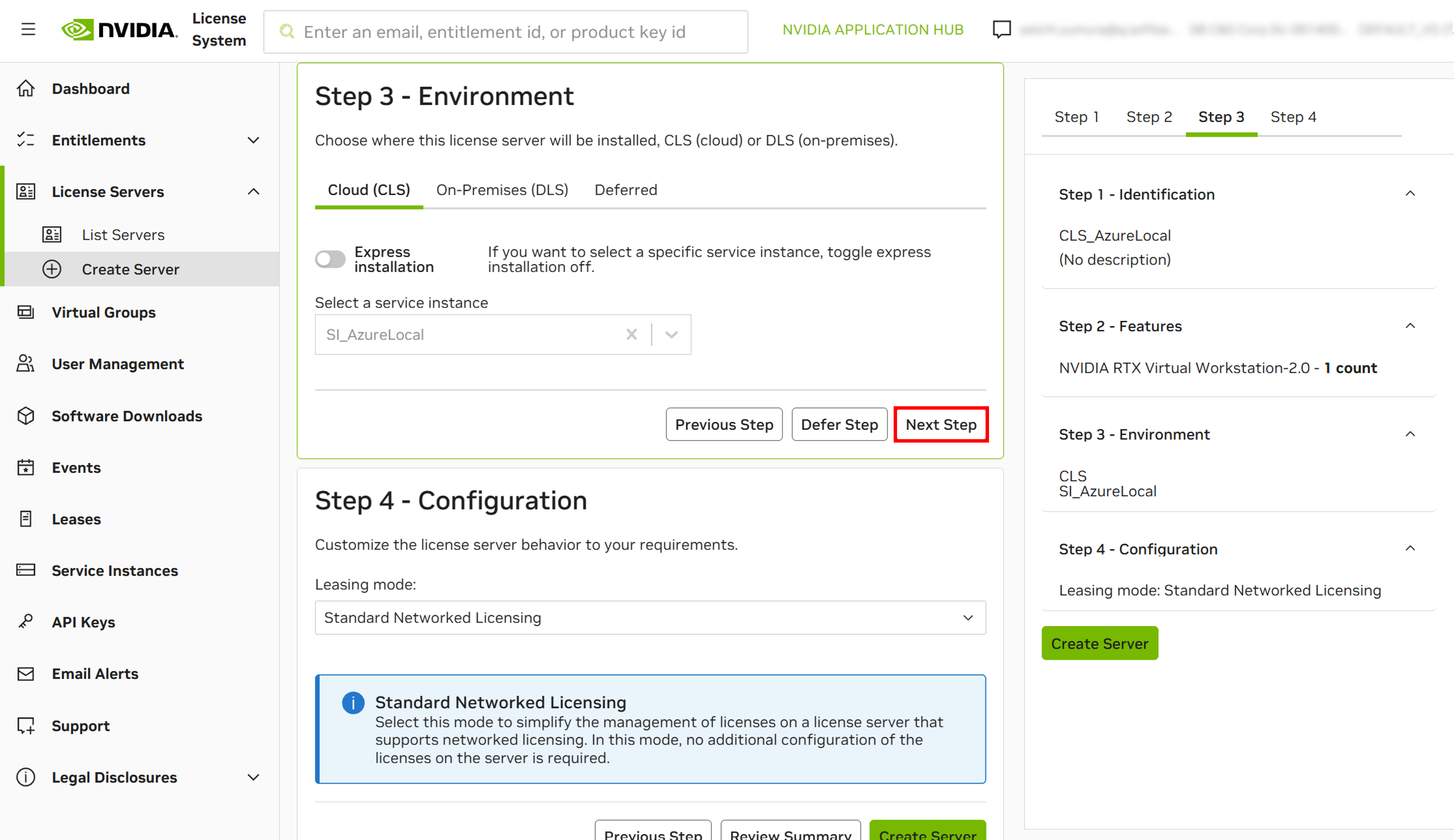Click the Virtual Groups icon
The image size is (1454, 840).
26,313
